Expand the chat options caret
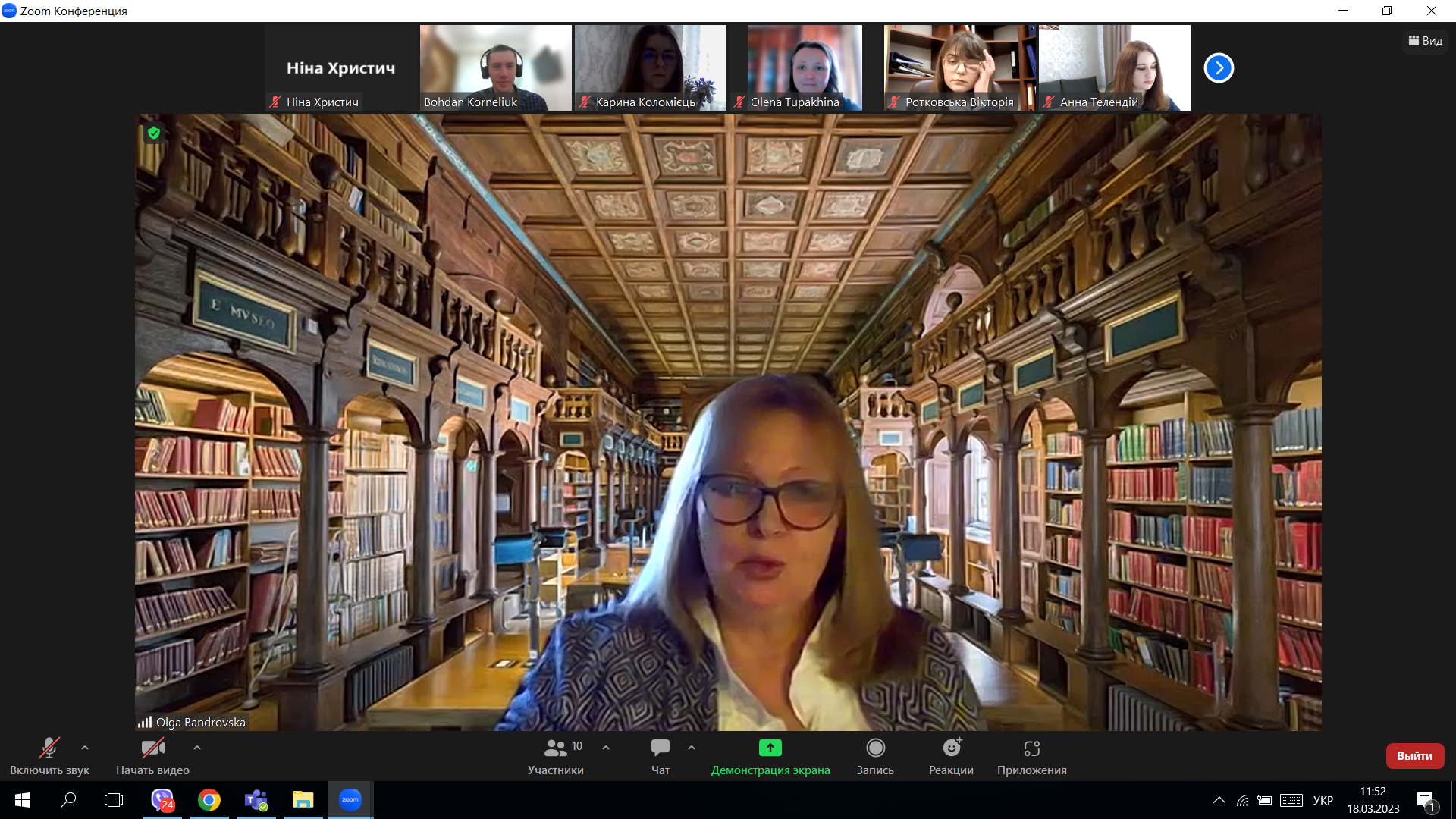This screenshot has width=1456, height=819. (692, 748)
